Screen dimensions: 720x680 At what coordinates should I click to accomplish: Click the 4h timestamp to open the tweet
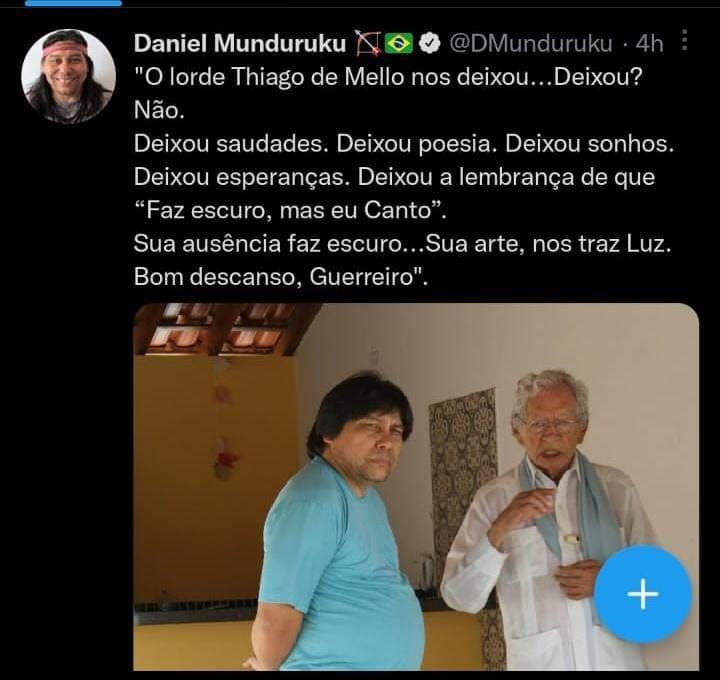[x=649, y=44]
